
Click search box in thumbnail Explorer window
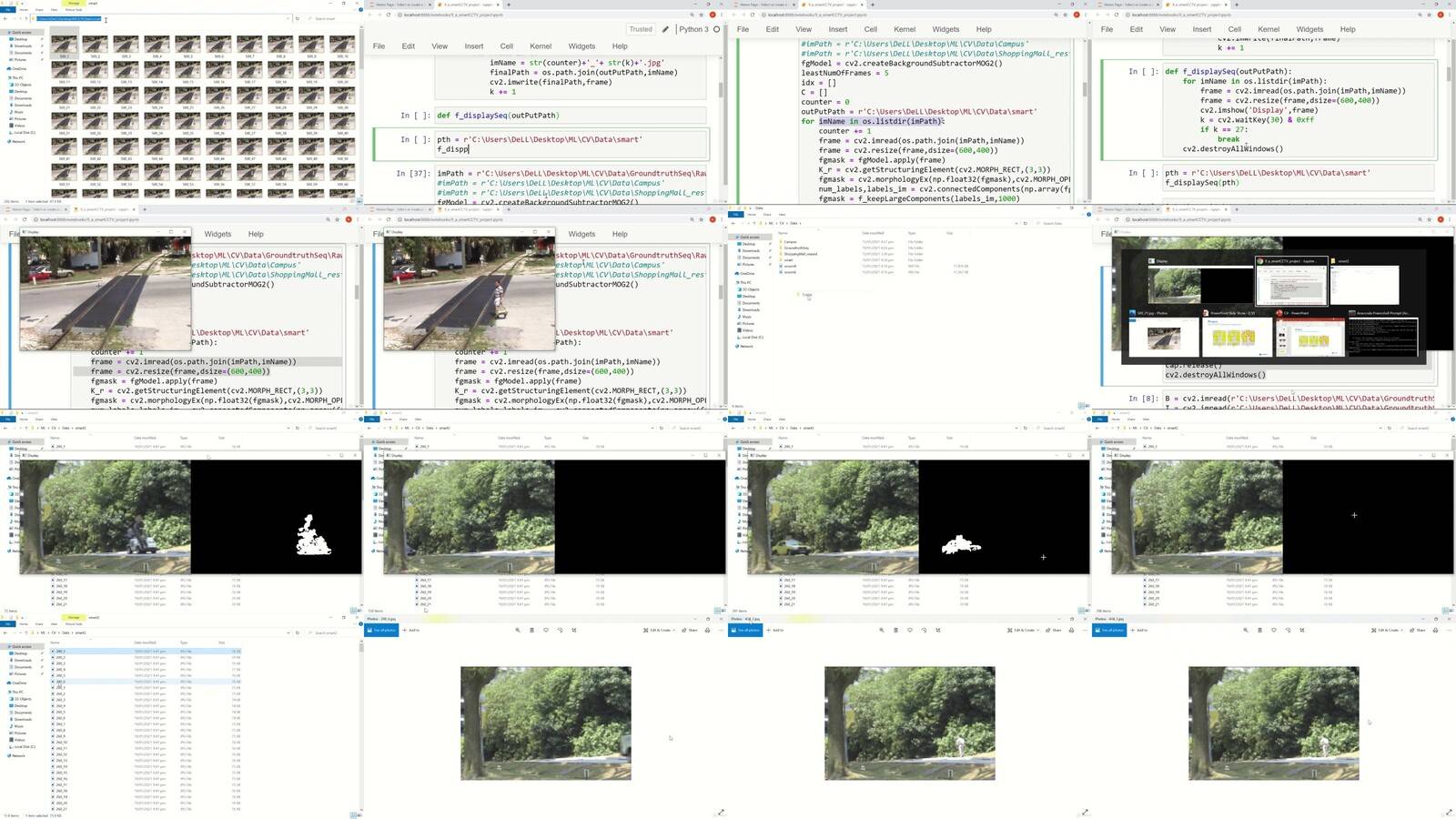click(x=332, y=18)
